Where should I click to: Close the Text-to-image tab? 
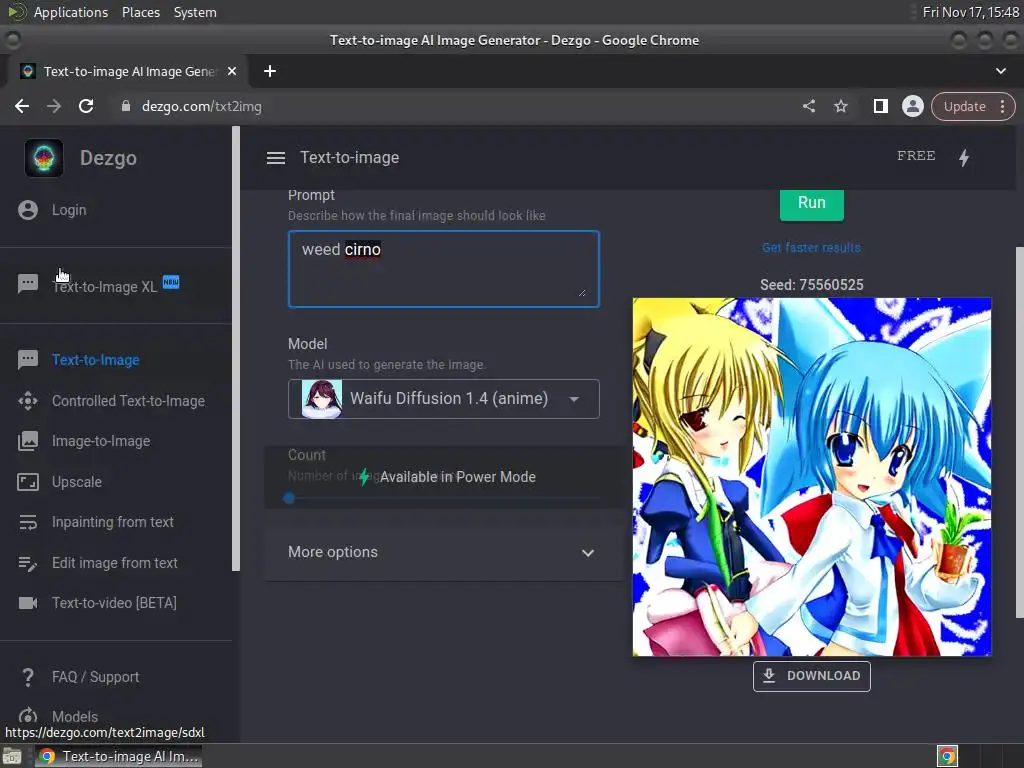tap(232, 71)
